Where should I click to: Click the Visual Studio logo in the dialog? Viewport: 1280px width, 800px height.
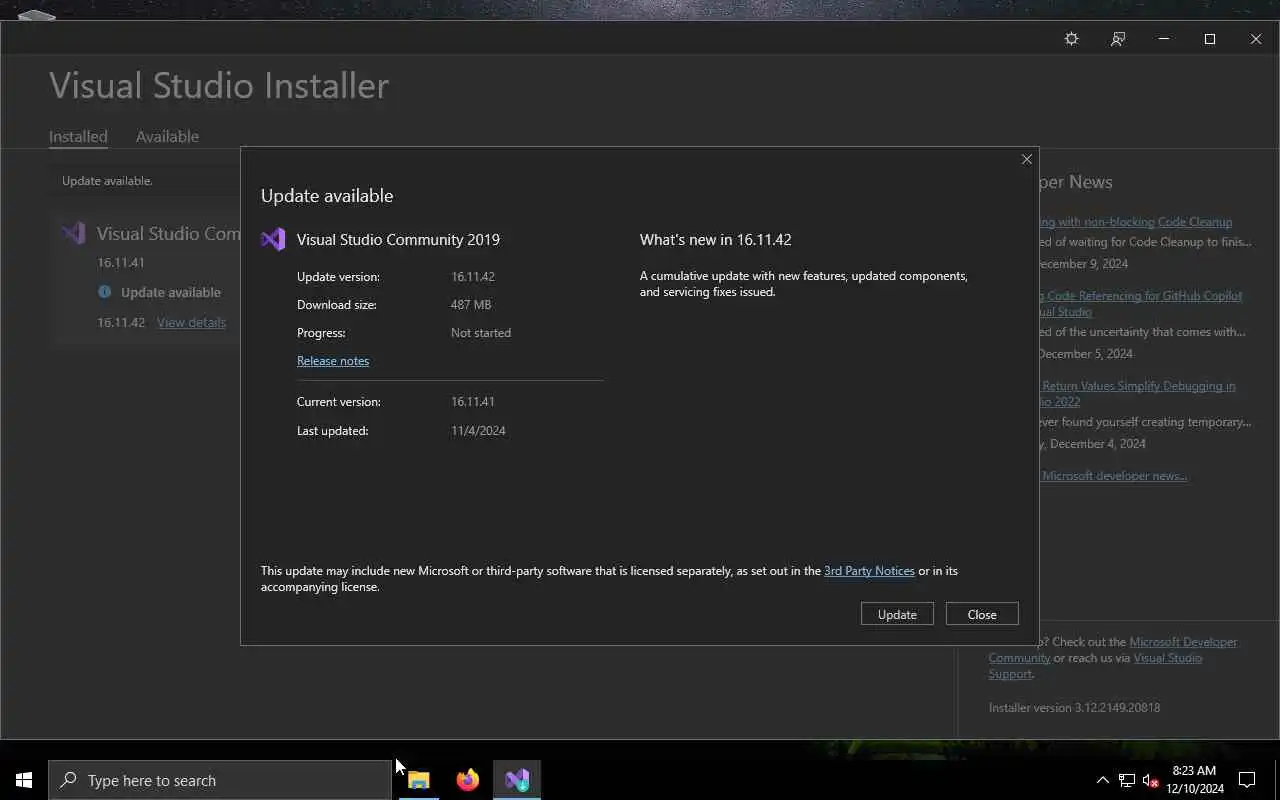(x=273, y=239)
